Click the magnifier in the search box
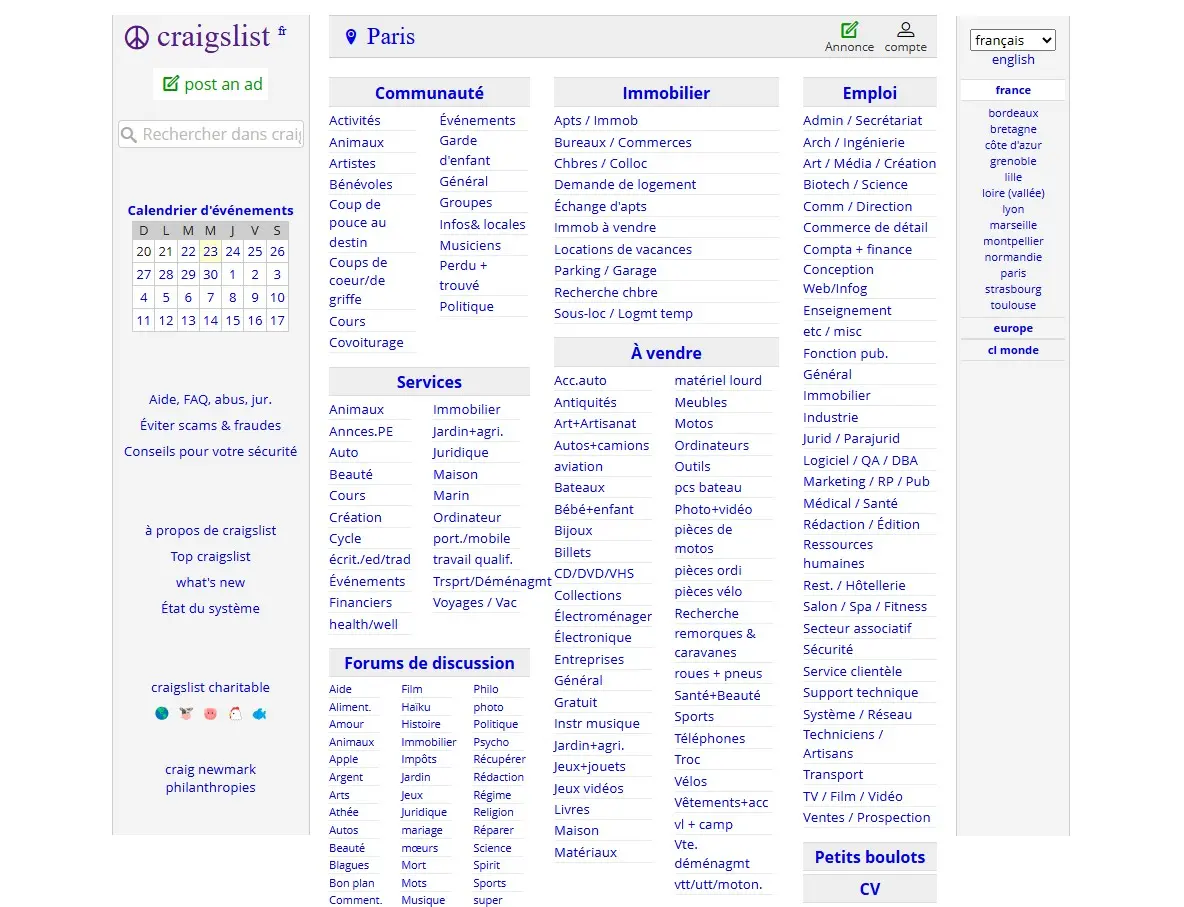 tap(131, 133)
